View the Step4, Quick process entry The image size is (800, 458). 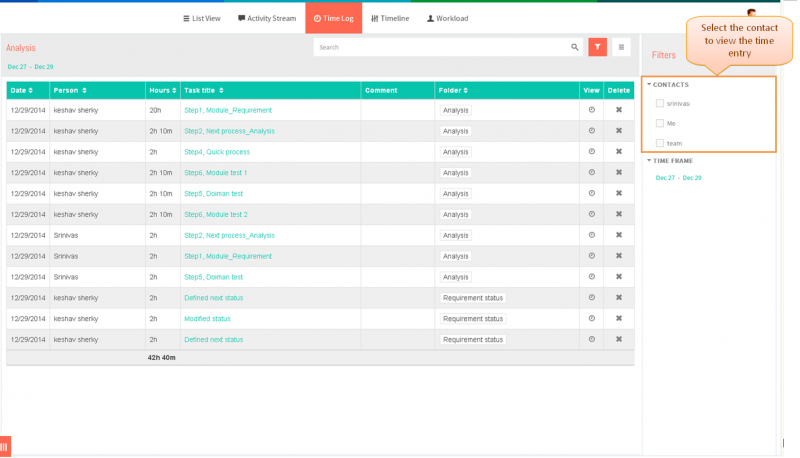click(x=591, y=151)
